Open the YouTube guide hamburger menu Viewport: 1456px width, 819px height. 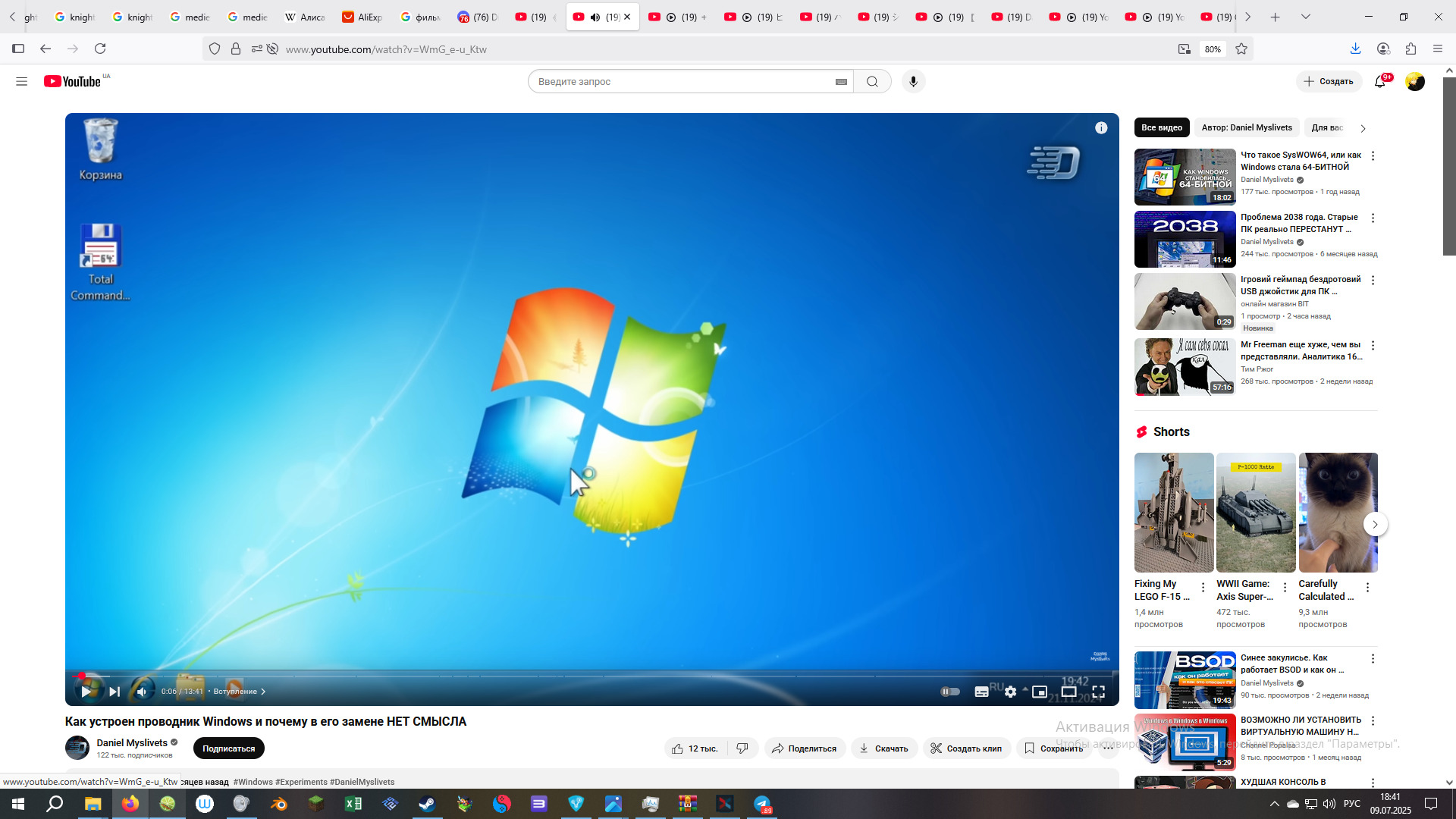pyautogui.click(x=21, y=81)
